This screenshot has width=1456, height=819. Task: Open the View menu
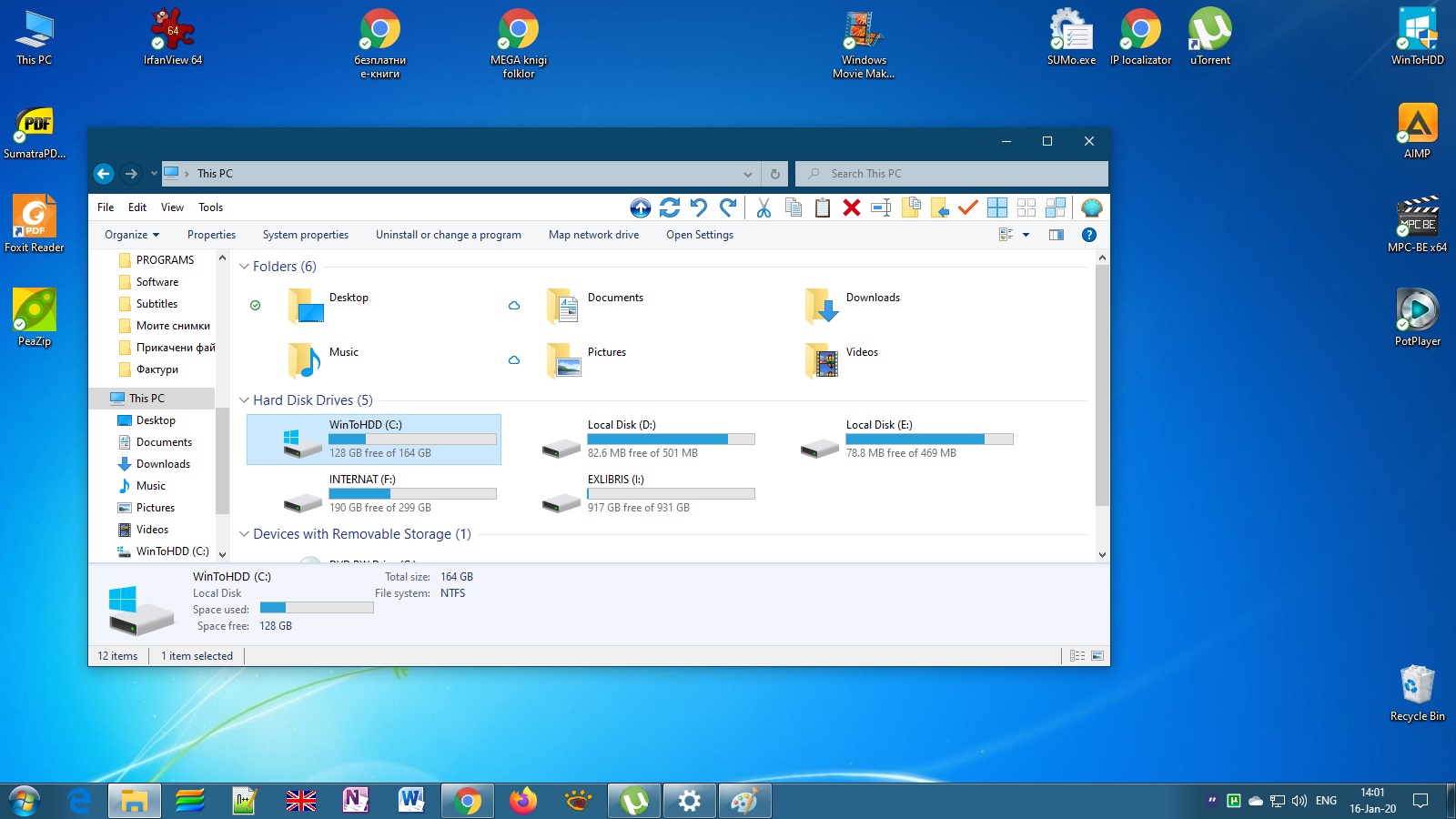coord(172,207)
